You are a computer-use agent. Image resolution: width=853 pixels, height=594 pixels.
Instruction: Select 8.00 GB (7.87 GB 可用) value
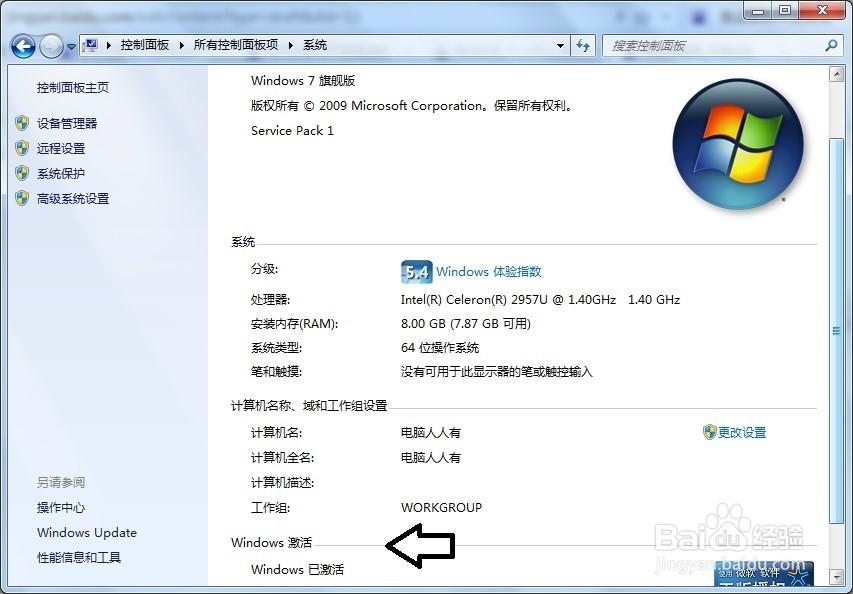(466, 324)
